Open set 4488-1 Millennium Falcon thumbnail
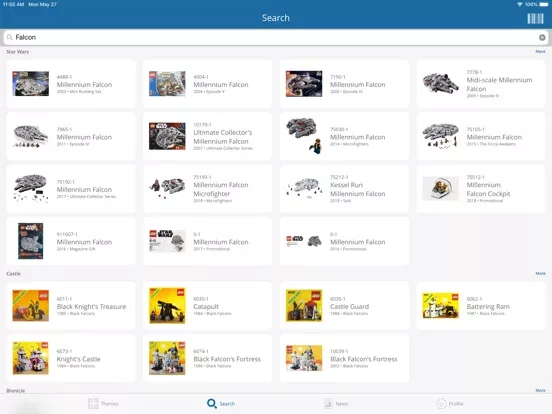This screenshot has width=552, height=414. coord(31,83)
